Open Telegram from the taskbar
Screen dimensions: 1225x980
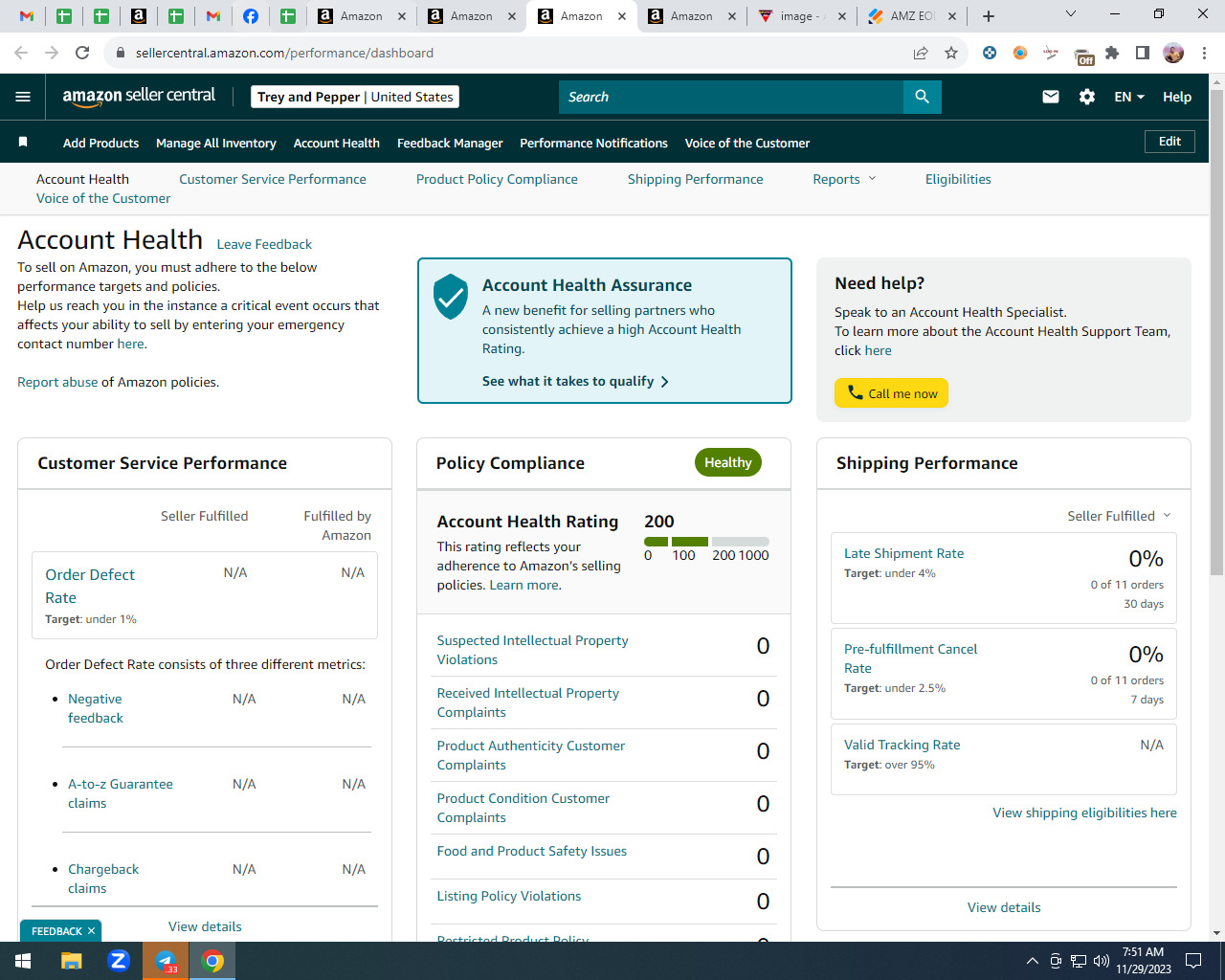coord(166,961)
